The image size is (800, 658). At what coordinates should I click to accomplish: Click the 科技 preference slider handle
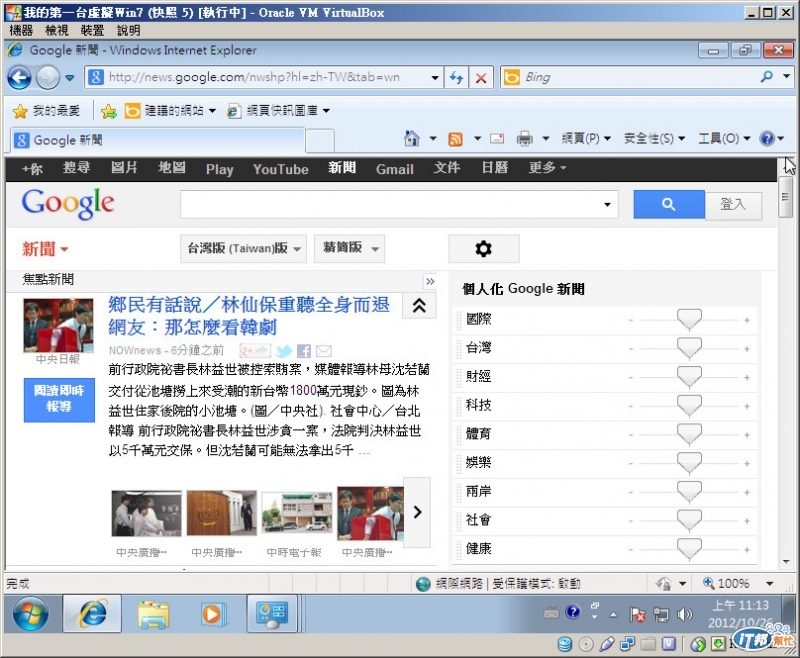689,406
